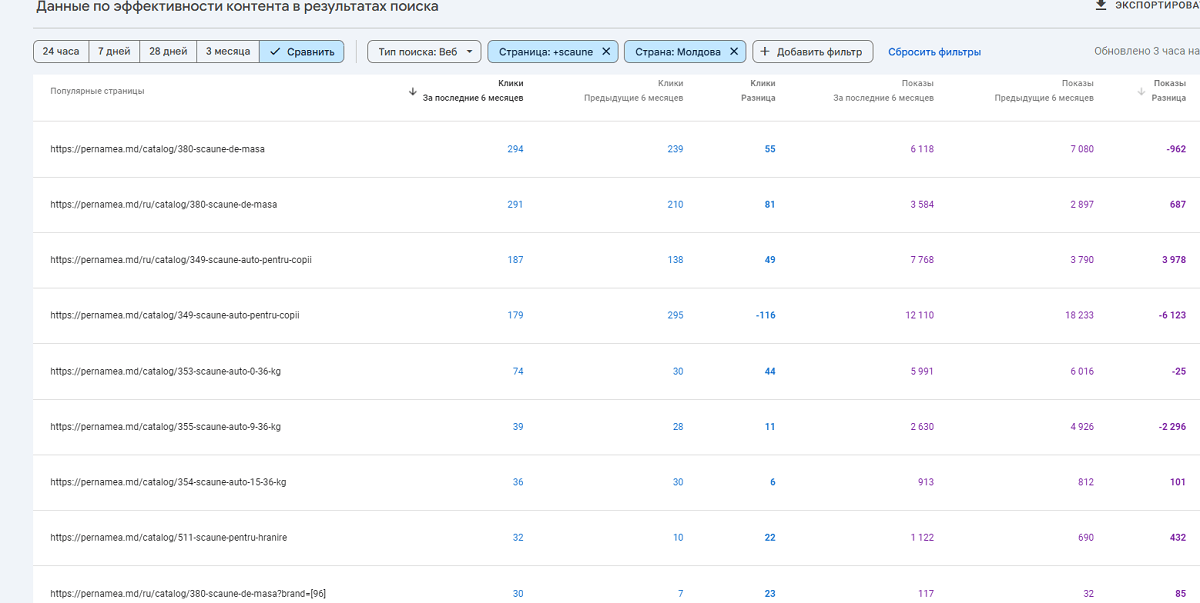1200x603 pixels.
Task: Click the ЭКСПОРТИРОВАТЬ button label
Action: pyautogui.click(x=1157, y=5)
